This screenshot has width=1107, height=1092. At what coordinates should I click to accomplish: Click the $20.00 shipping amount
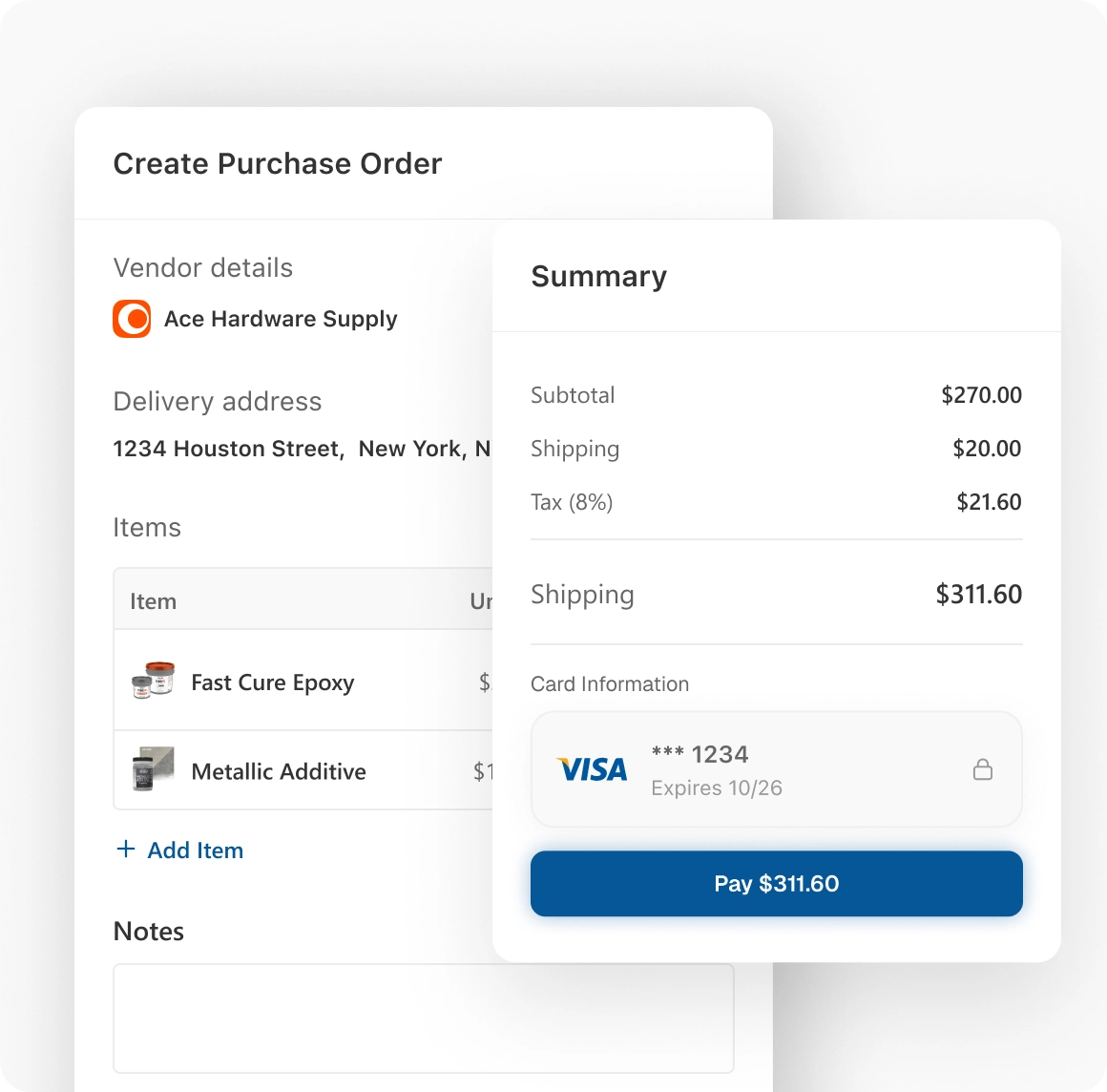[987, 449]
